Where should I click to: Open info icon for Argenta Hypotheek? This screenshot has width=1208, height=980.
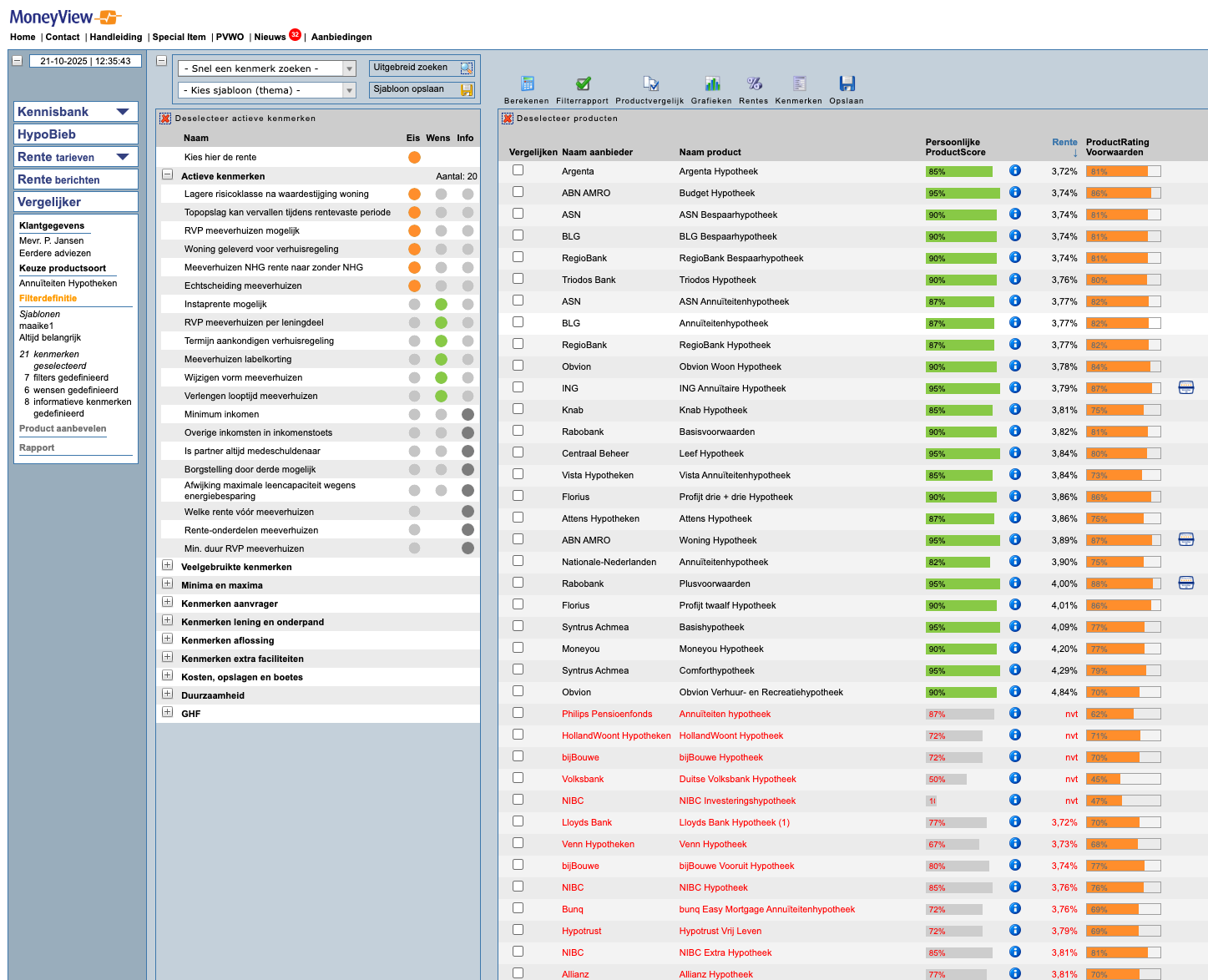pyautogui.click(x=1015, y=170)
